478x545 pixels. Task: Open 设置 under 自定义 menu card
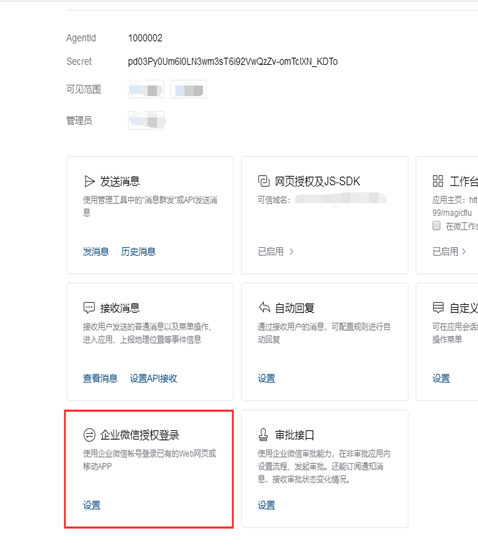[x=441, y=378]
